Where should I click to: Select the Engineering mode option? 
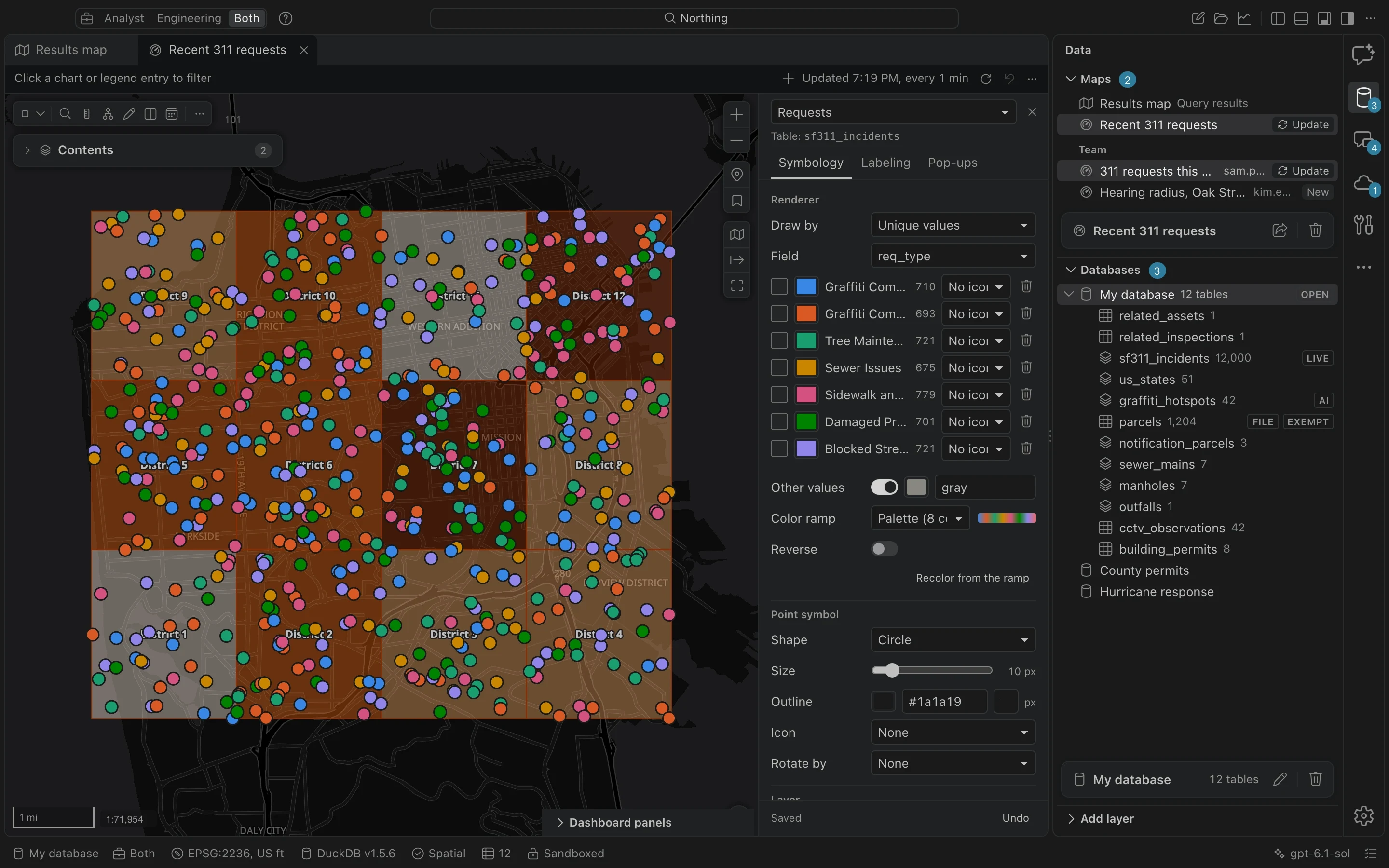click(189, 18)
